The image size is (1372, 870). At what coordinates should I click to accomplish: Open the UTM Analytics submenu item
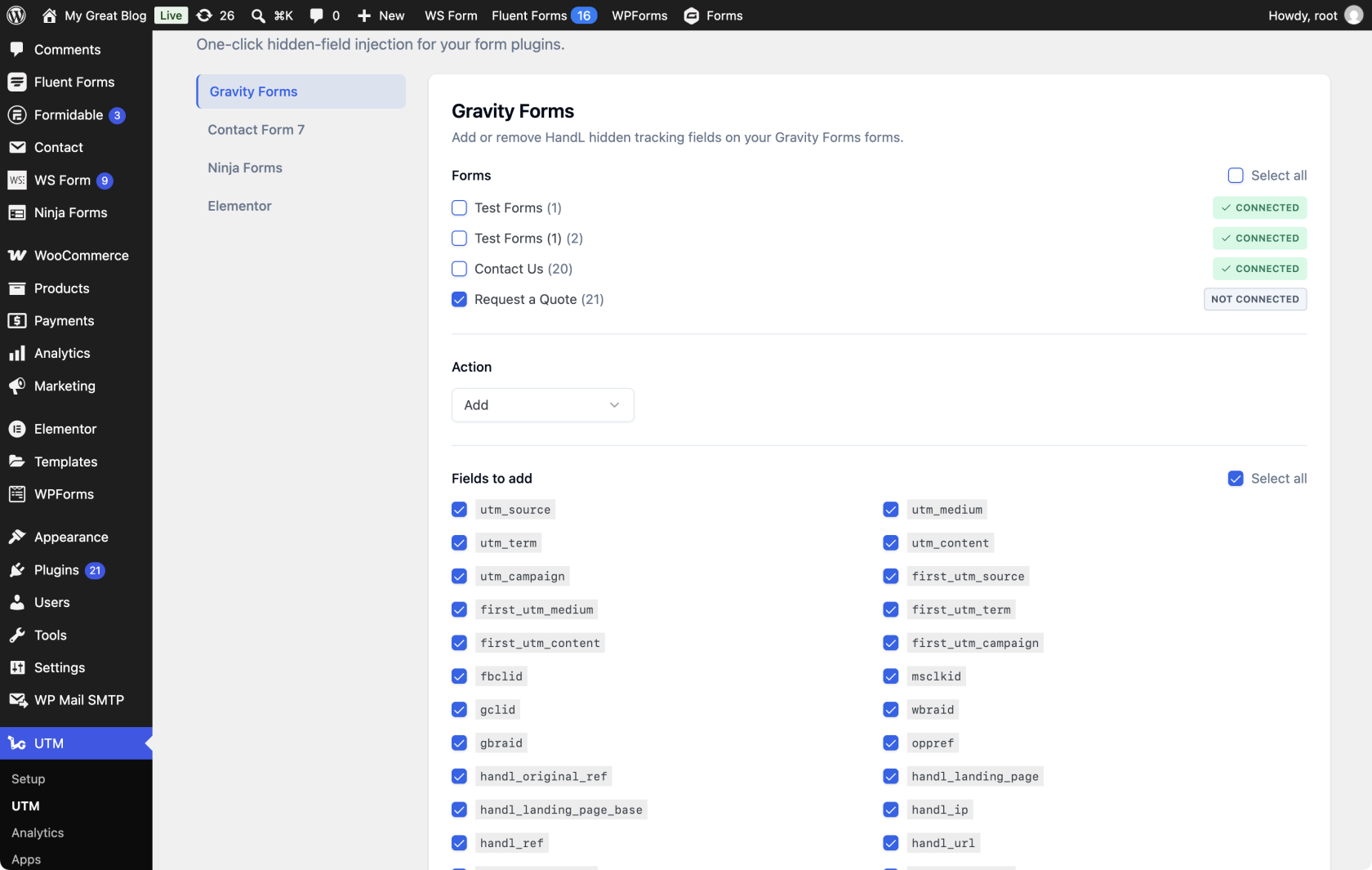[x=38, y=833]
